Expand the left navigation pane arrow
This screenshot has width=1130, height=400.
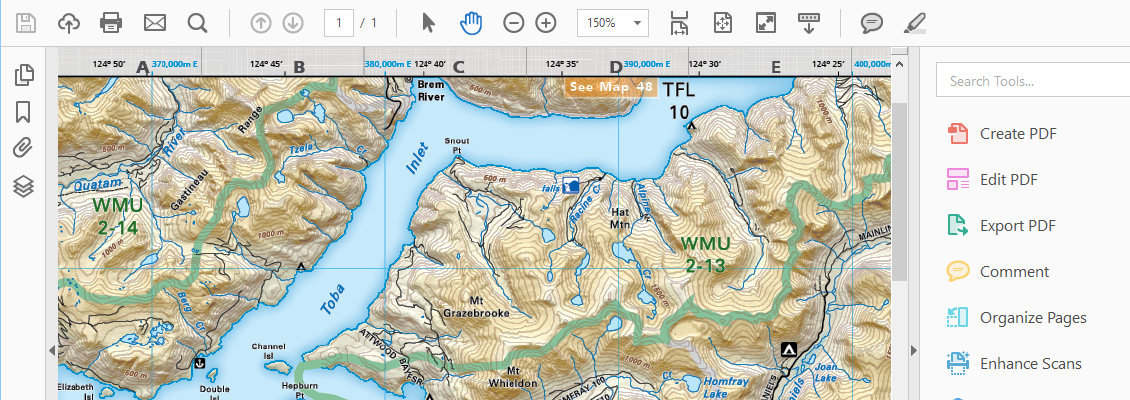[51, 350]
